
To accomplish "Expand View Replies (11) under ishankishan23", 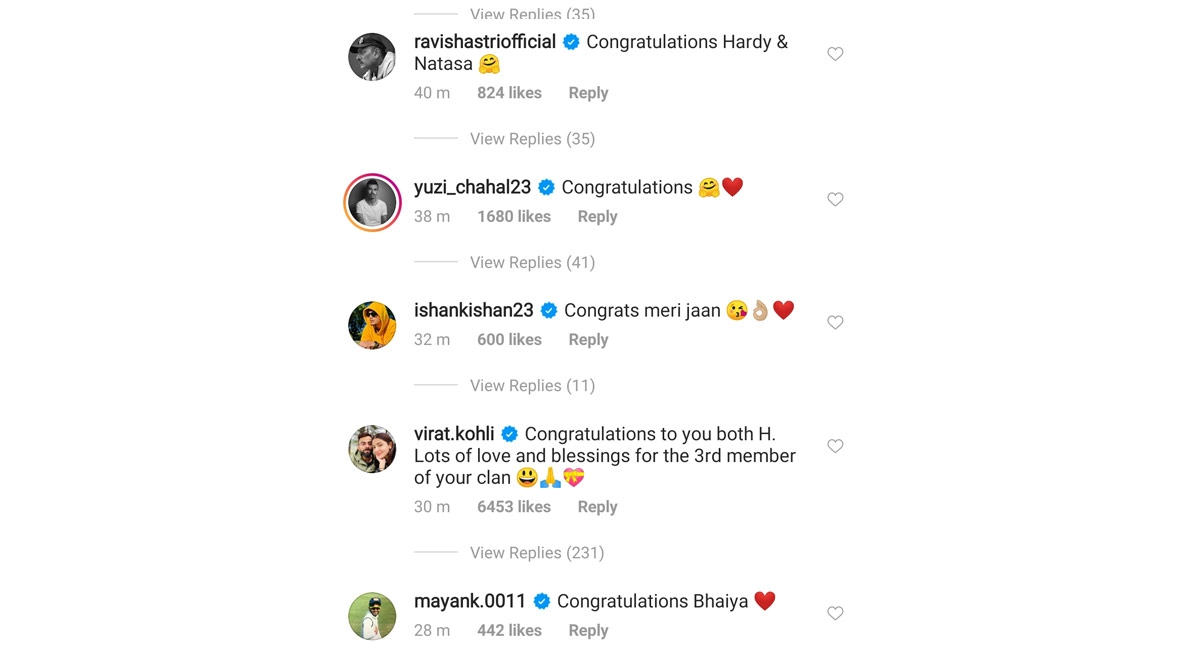I will 532,386.
